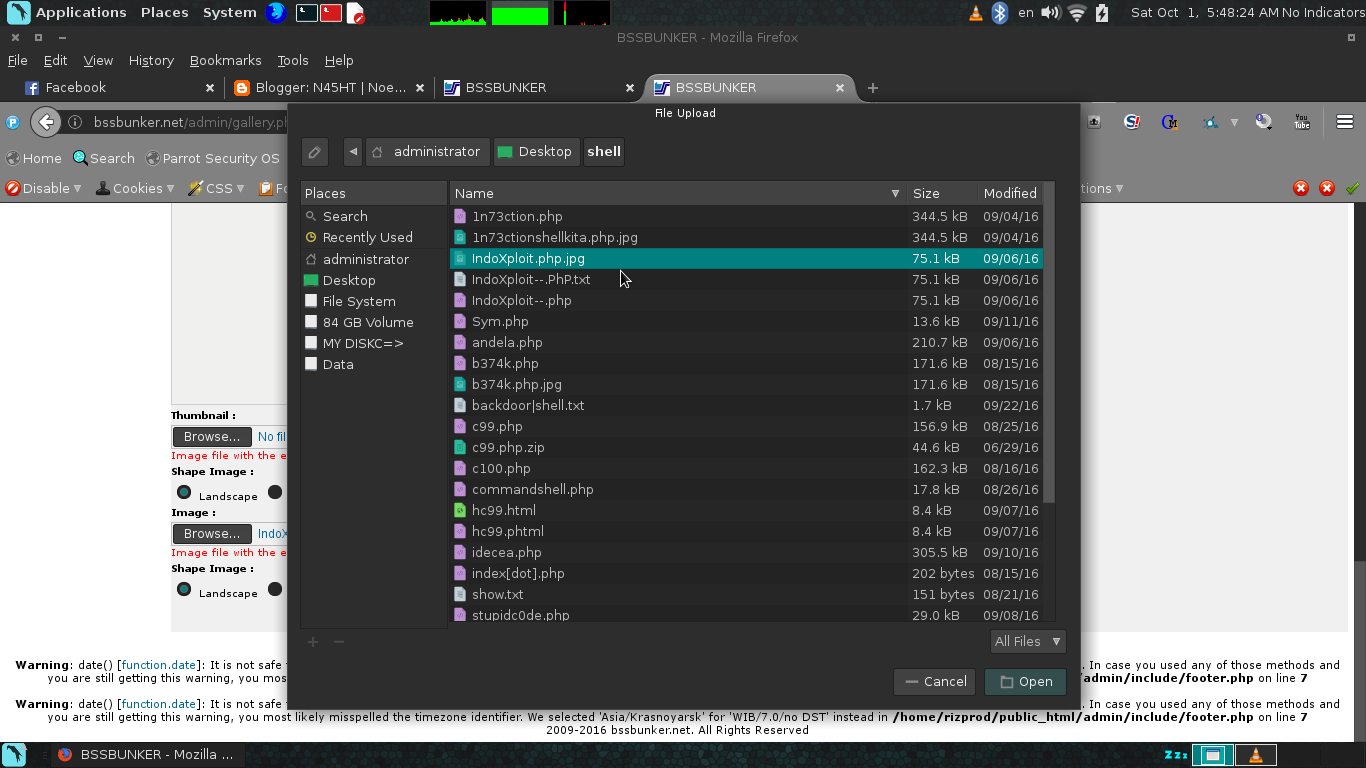Click the pencil icon to type a filename
Viewport: 1366px width, 768px height.
pos(314,151)
